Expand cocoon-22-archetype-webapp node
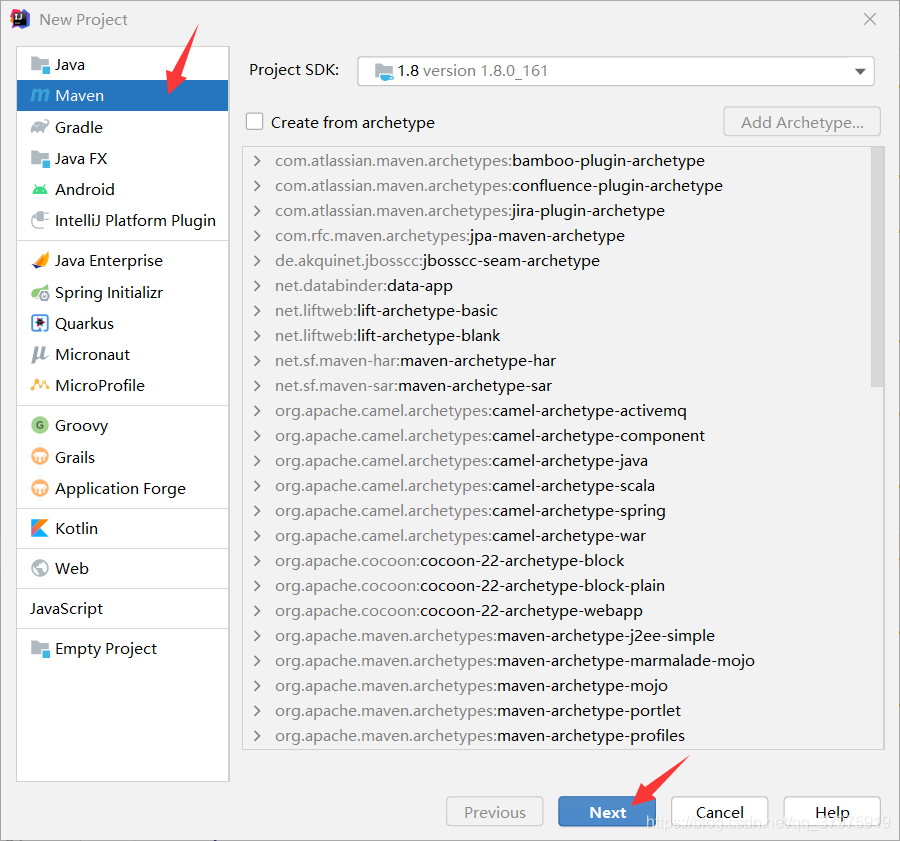Image resolution: width=900 pixels, height=841 pixels. point(257,610)
